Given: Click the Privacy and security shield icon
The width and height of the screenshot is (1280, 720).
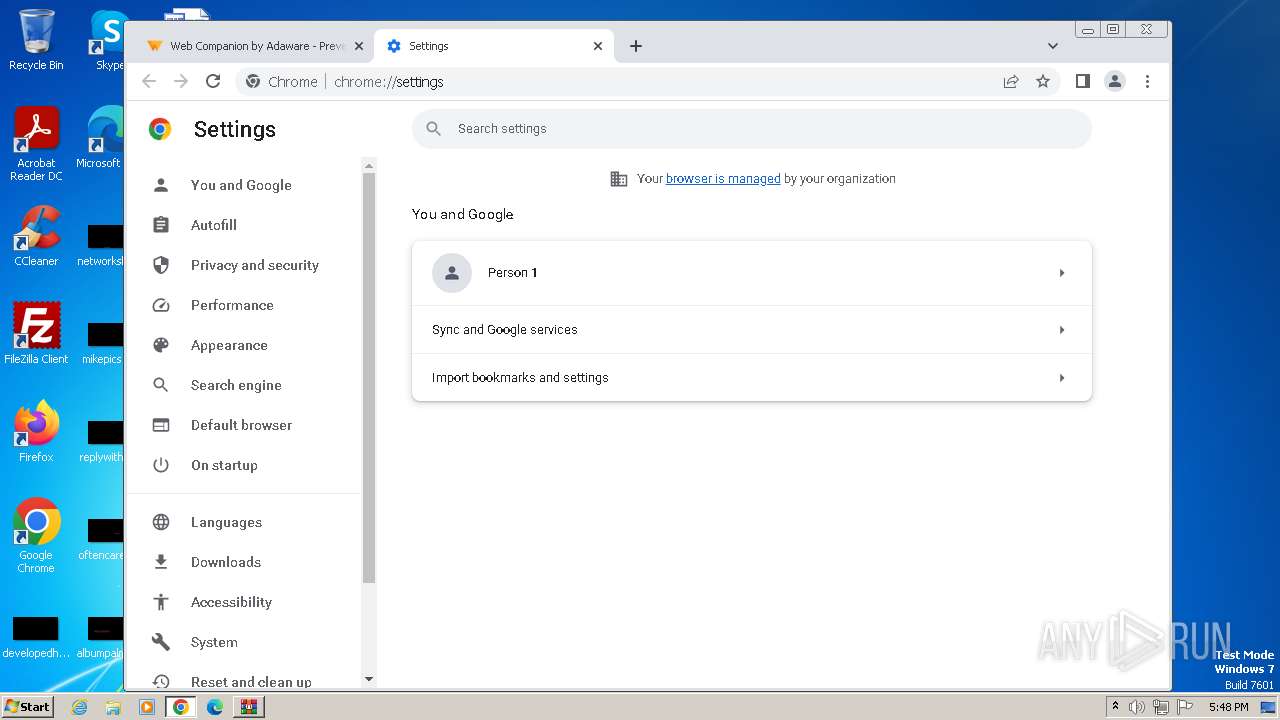Looking at the screenshot, I should pos(160,265).
